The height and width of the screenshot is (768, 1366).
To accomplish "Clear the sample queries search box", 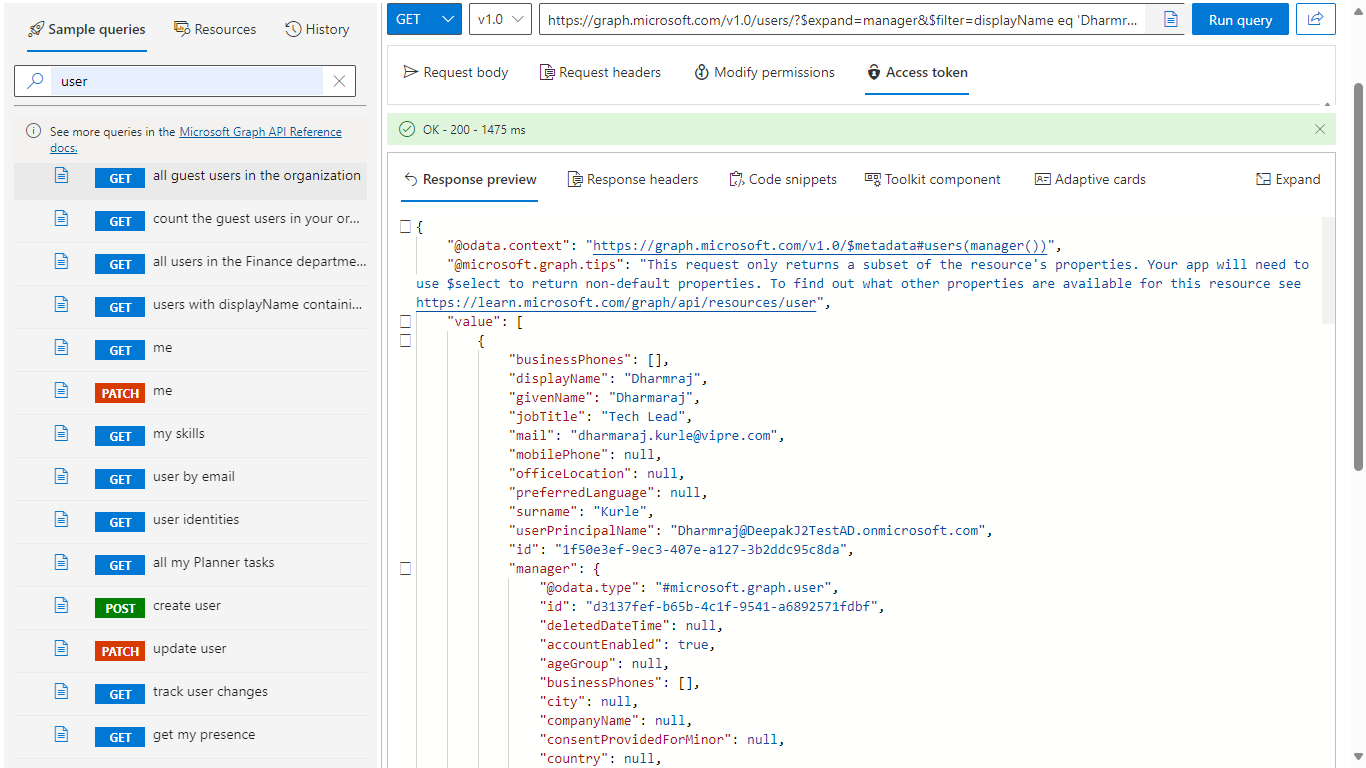I will (339, 81).
